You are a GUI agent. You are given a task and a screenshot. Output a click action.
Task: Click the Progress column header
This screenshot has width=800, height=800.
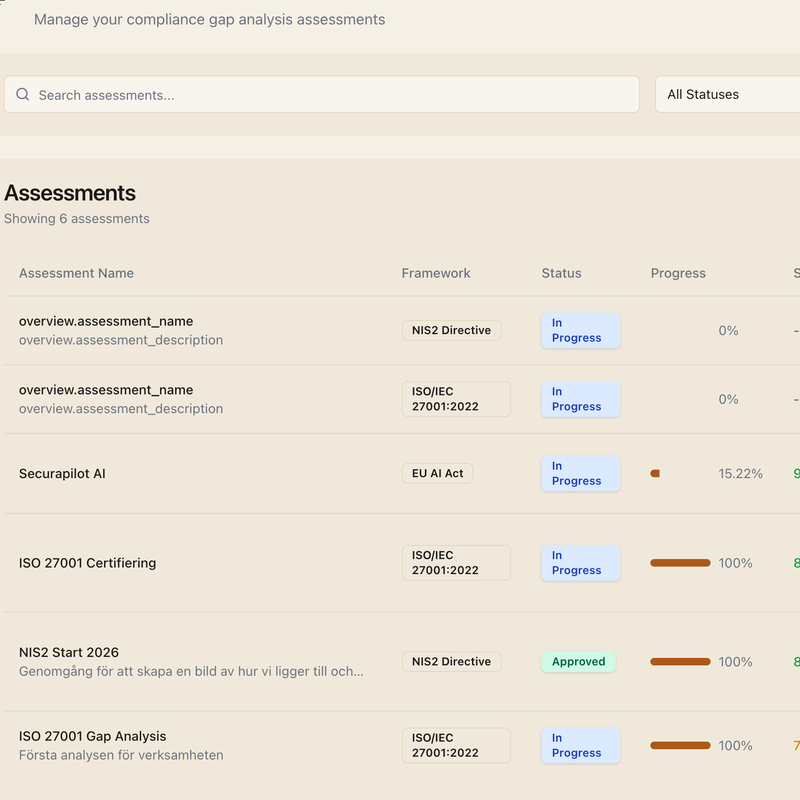[678, 273]
